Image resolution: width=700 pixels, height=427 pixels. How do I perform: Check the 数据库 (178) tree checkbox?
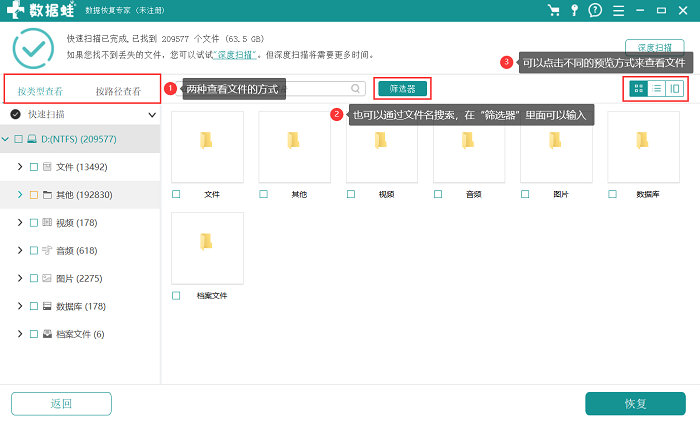point(33,306)
